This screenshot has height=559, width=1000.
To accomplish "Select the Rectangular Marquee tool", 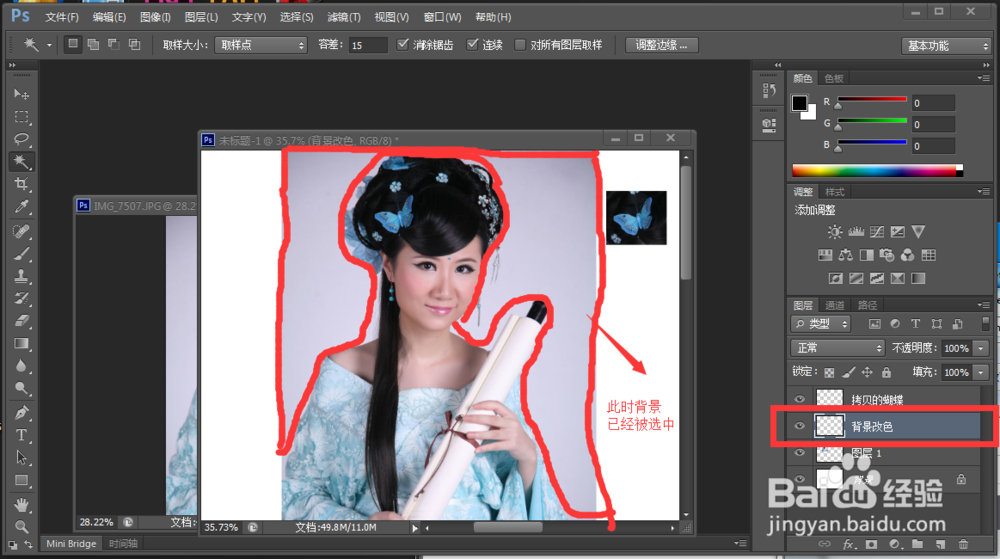I will tap(21, 117).
